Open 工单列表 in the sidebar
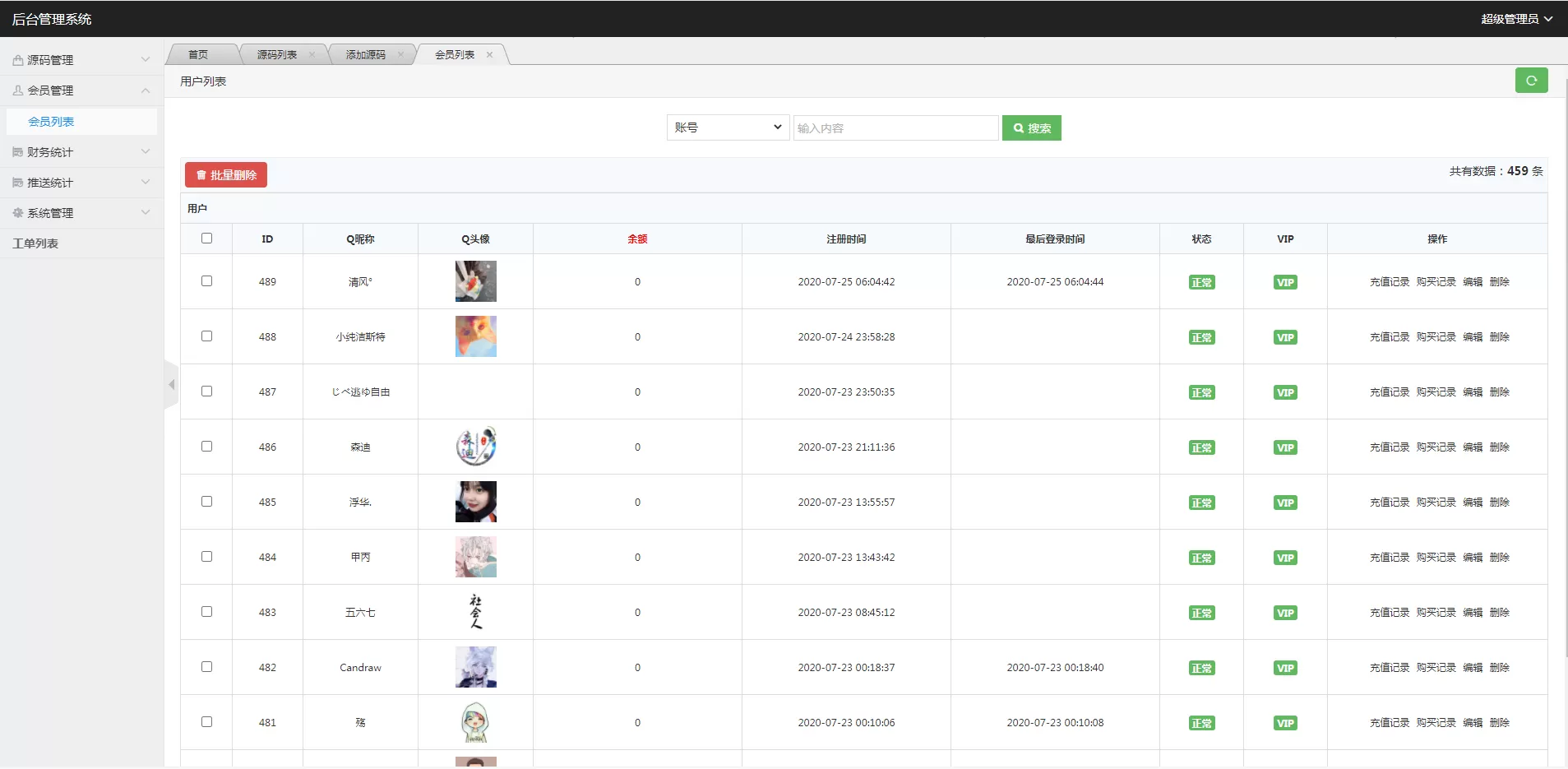The height and width of the screenshot is (769, 1568). coord(81,243)
